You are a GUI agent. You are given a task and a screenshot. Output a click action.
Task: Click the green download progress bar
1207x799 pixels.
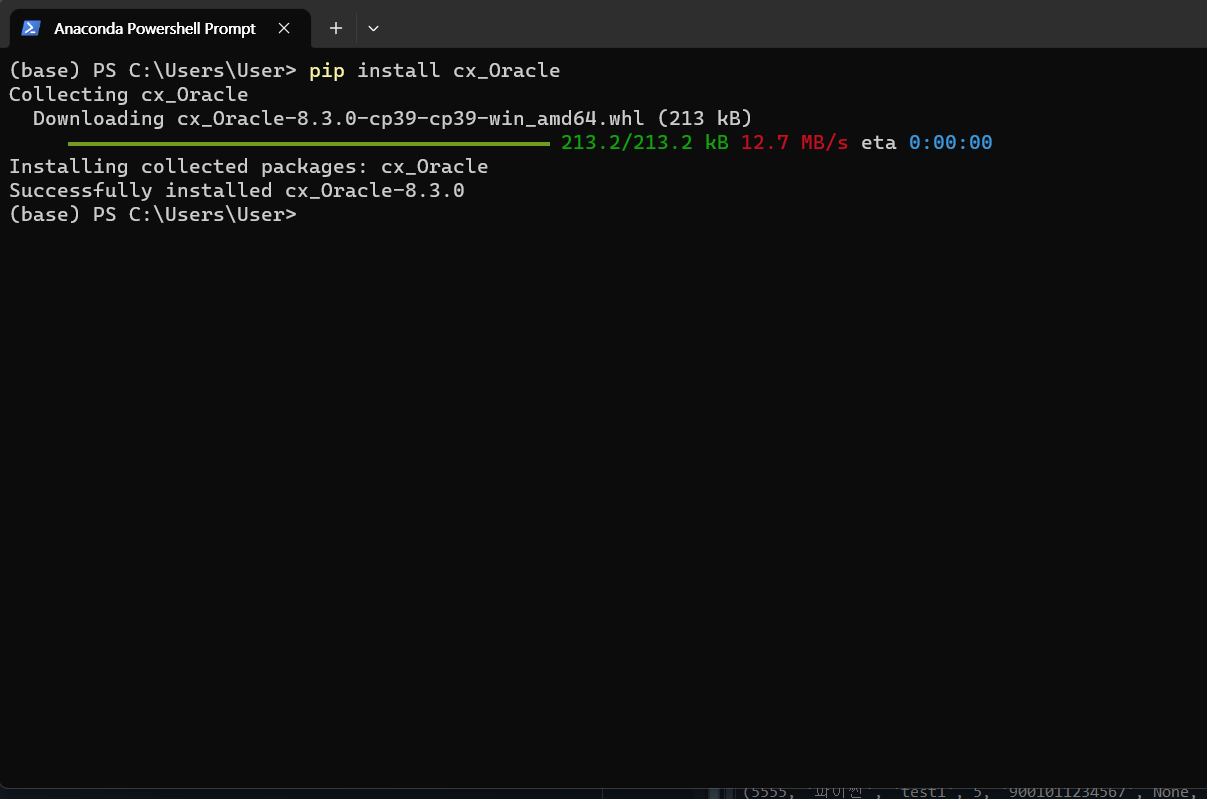click(x=309, y=143)
